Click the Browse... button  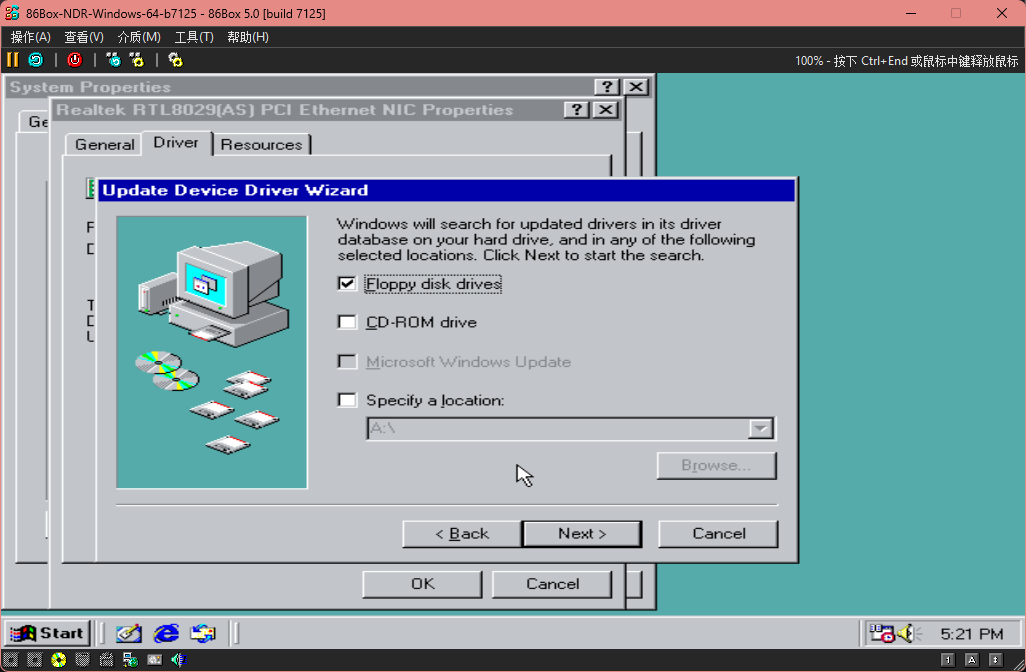pos(716,465)
